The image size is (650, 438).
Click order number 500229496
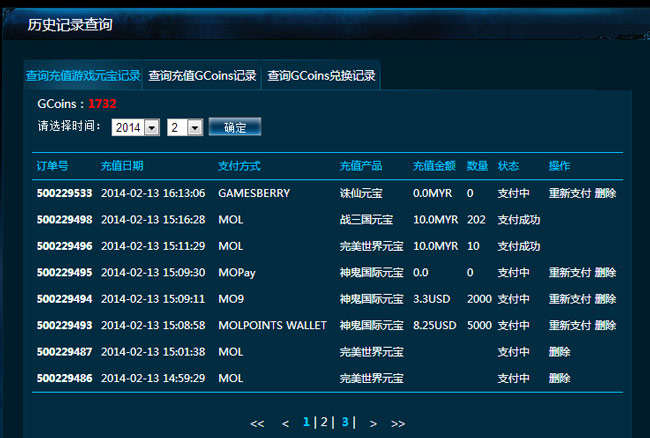click(64, 246)
